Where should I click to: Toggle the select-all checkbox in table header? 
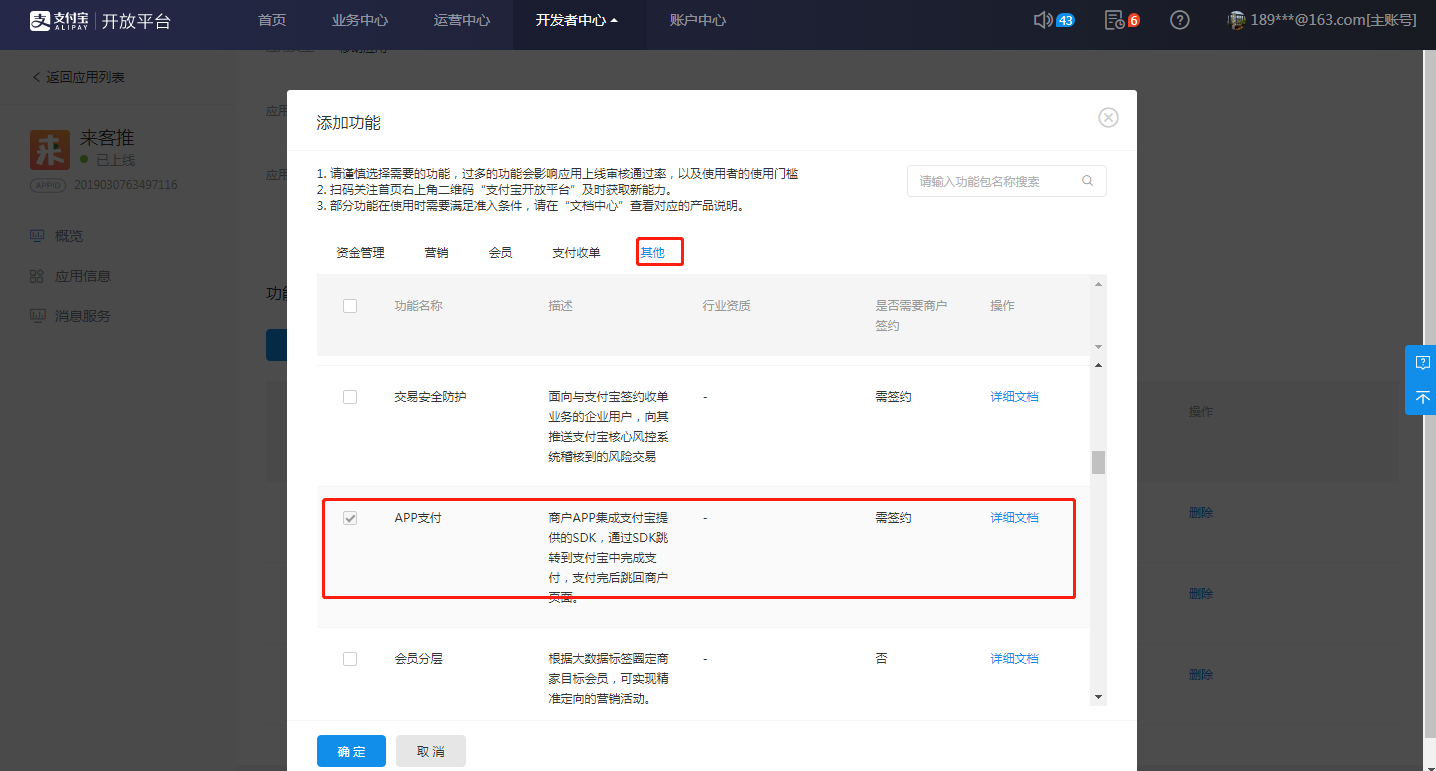tap(350, 306)
